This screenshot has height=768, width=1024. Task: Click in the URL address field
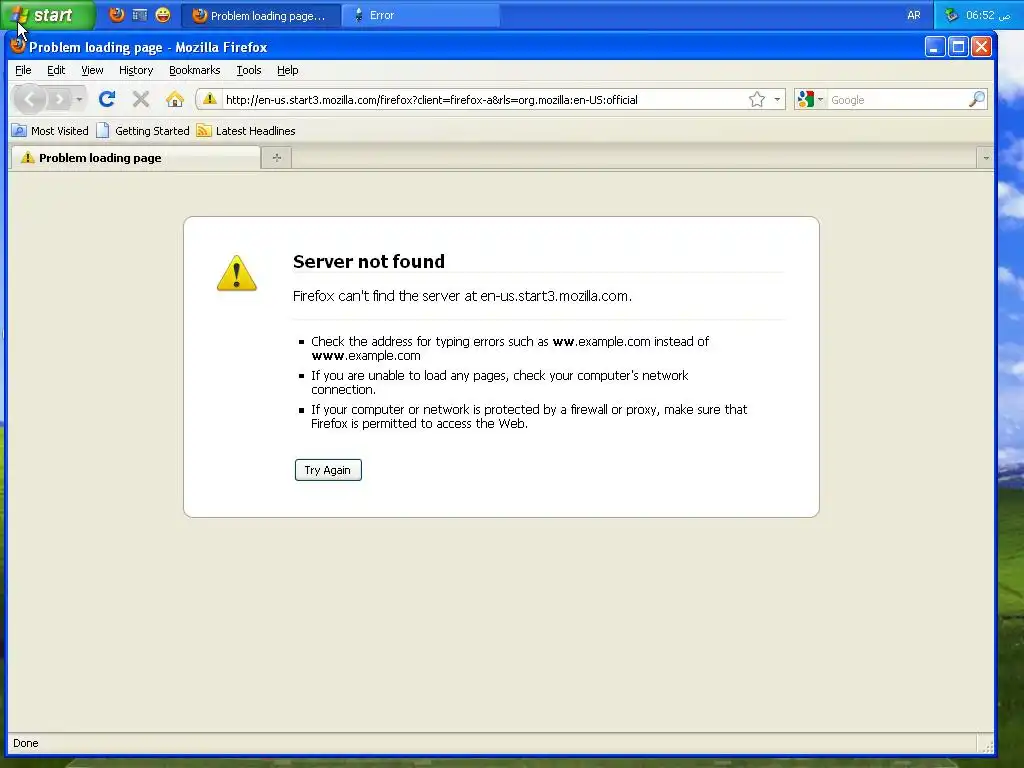tap(483, 100)
